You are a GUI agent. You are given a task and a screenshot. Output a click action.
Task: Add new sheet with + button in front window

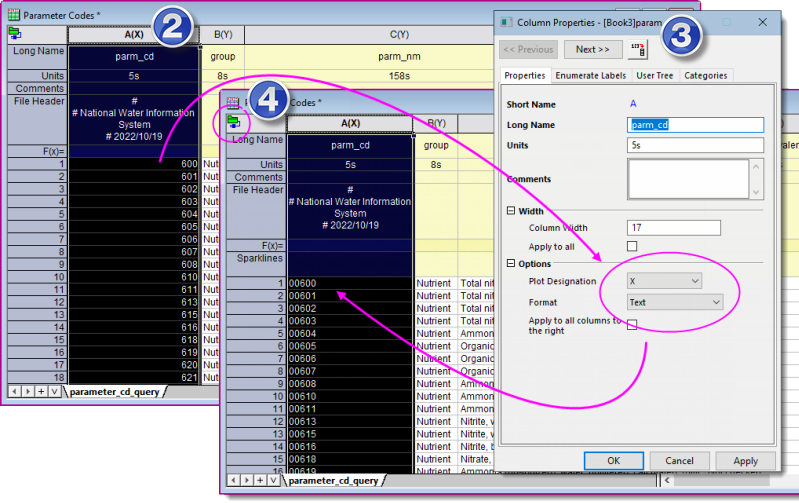point(260,480)
